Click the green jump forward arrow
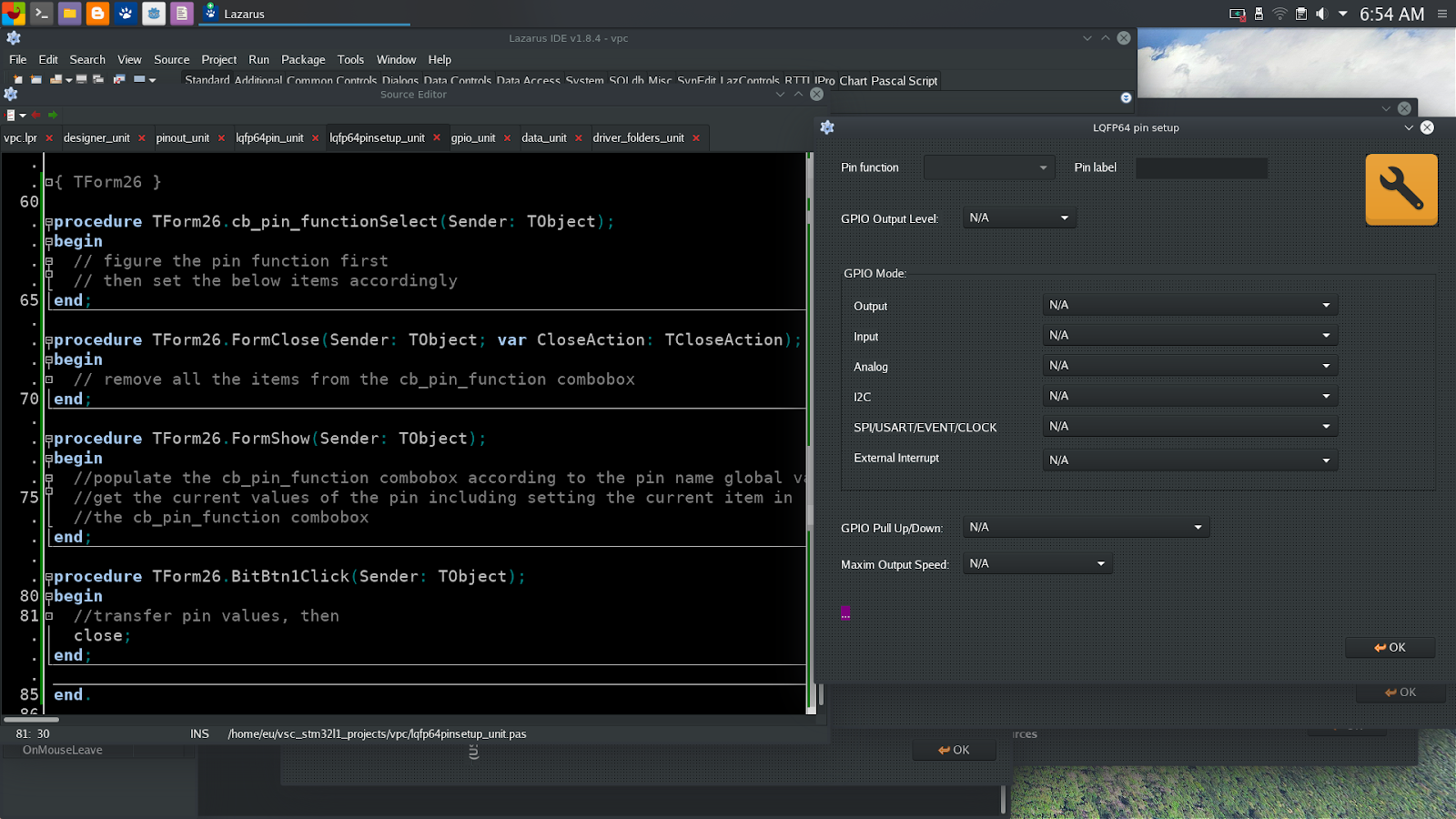 point(53,116)
